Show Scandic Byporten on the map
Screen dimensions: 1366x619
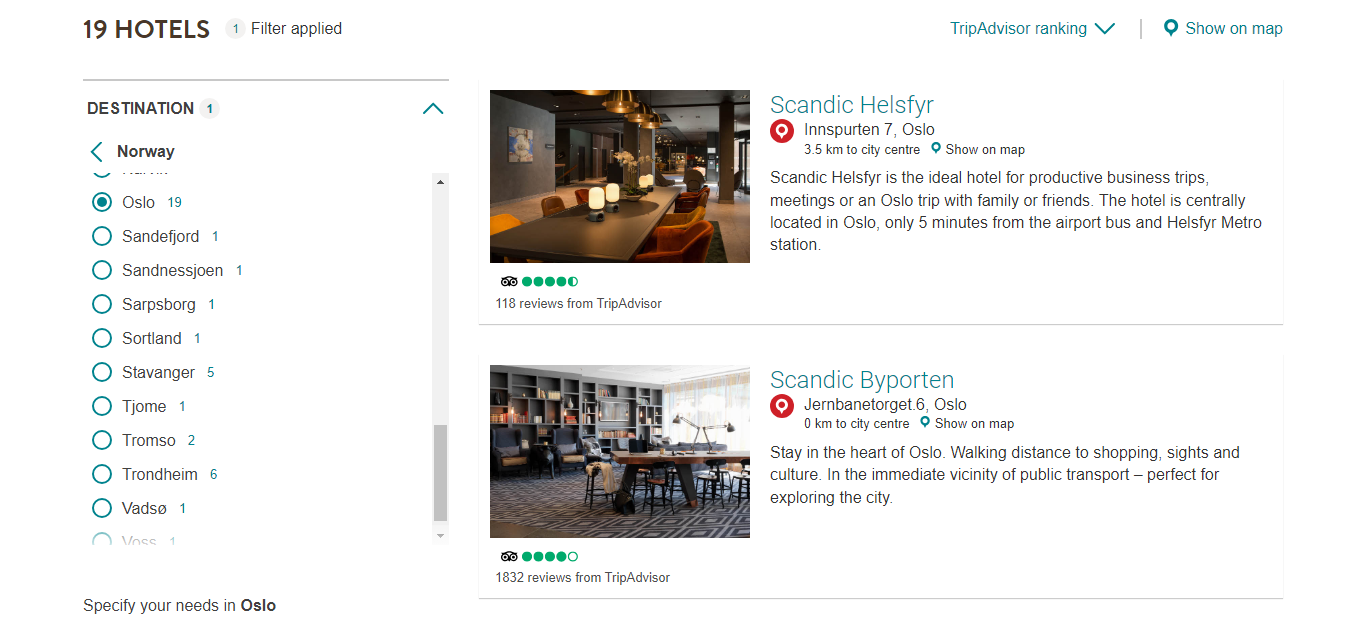(974, 423)
